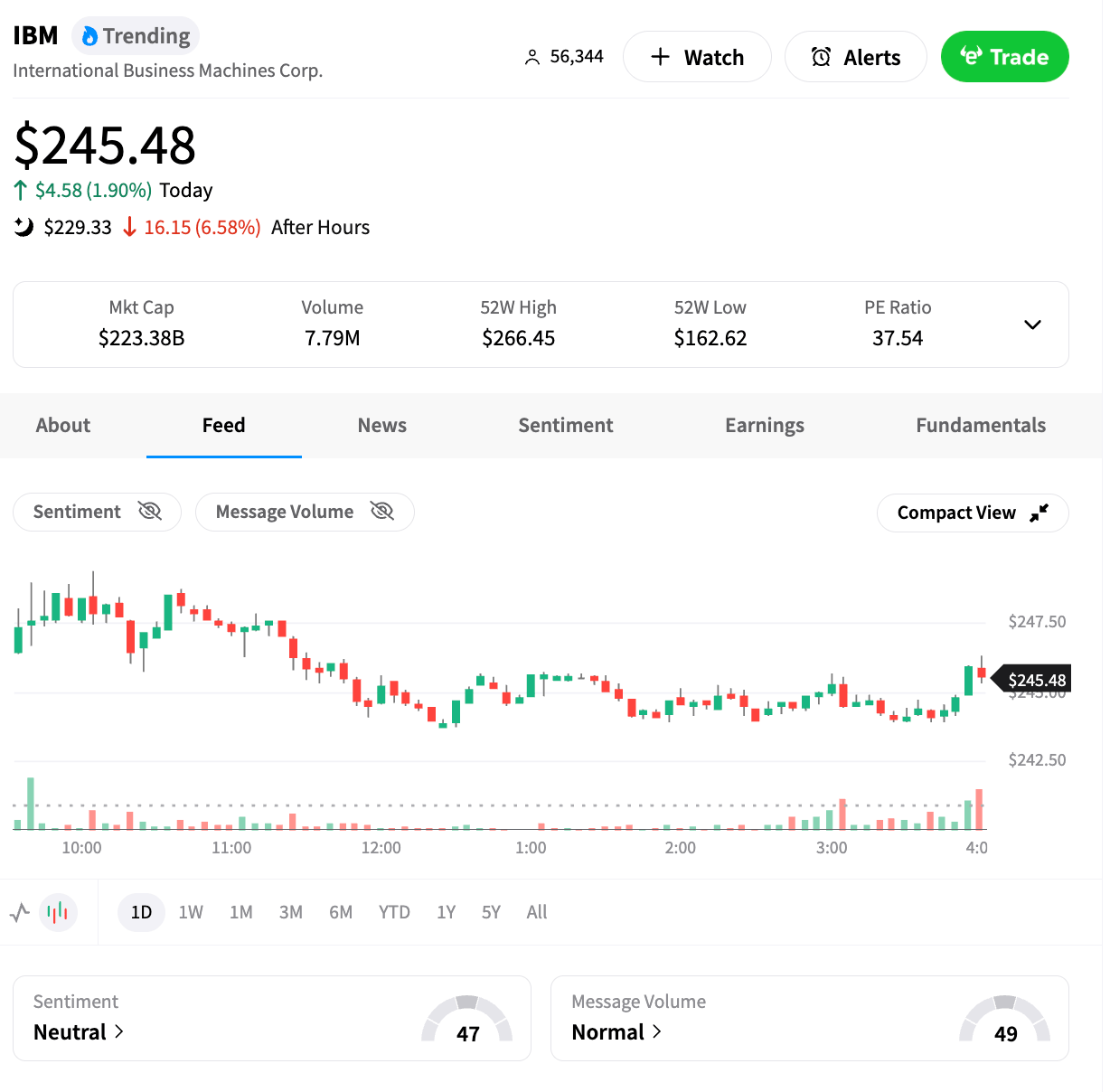The width and height of the screenshot is (1110, 1092).
Task: Click the $242.50 price axis label
Action: click(x=1037, y=760)
